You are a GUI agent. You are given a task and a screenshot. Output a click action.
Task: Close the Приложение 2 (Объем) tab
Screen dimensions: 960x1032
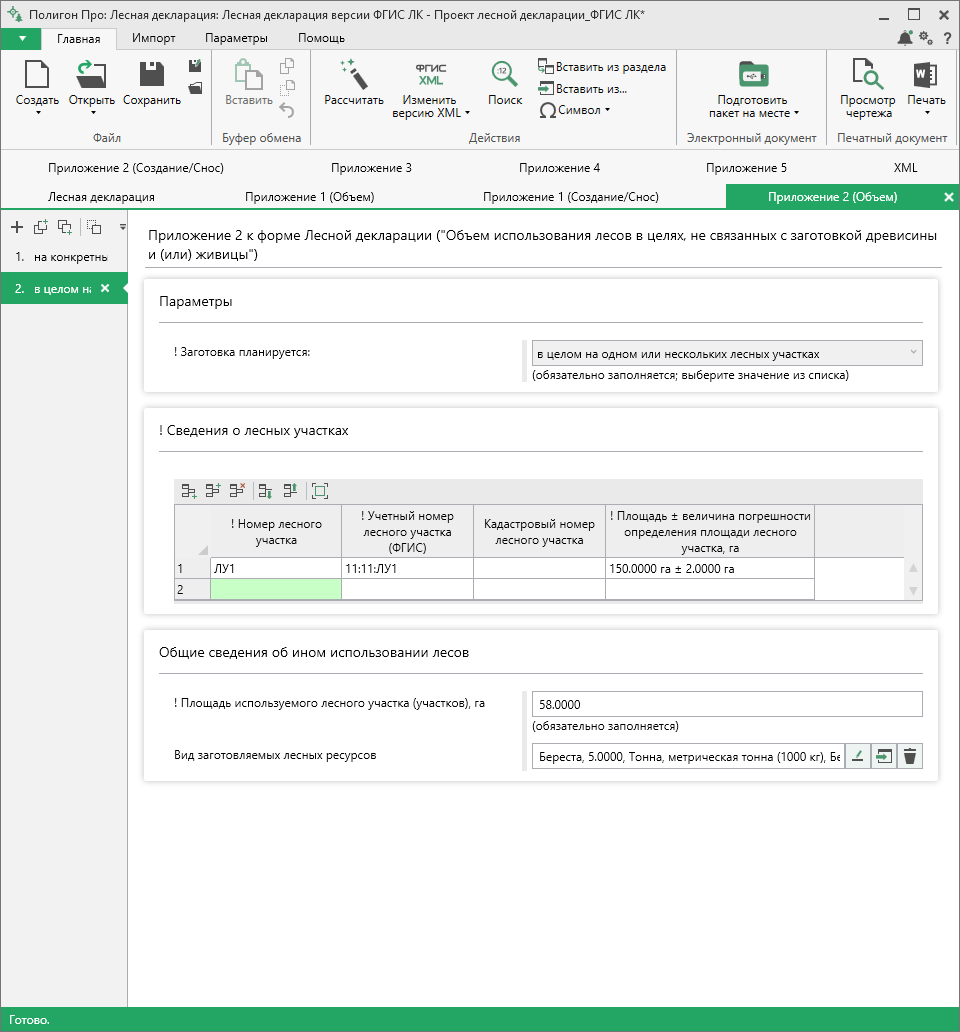pos(949,197)
